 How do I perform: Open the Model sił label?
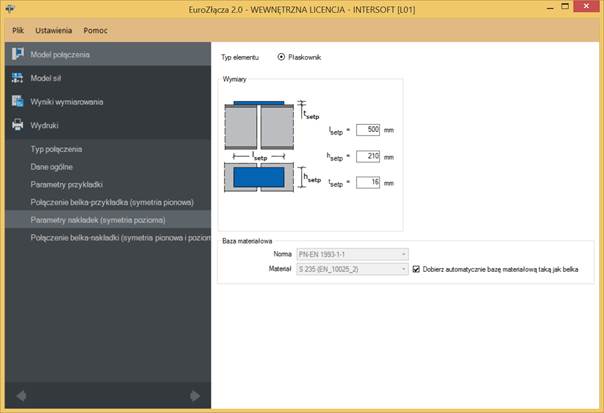[46, 78]
